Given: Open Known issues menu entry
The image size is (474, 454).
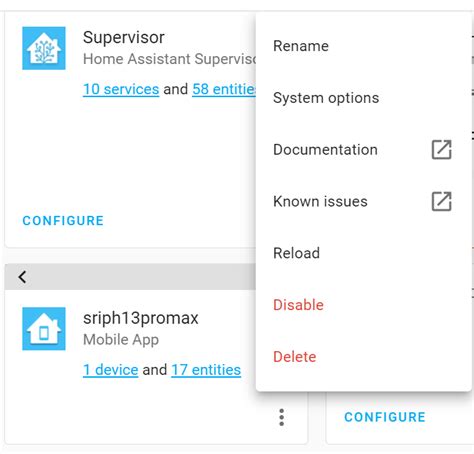Looking at the screenshot, I should (364, 201).
